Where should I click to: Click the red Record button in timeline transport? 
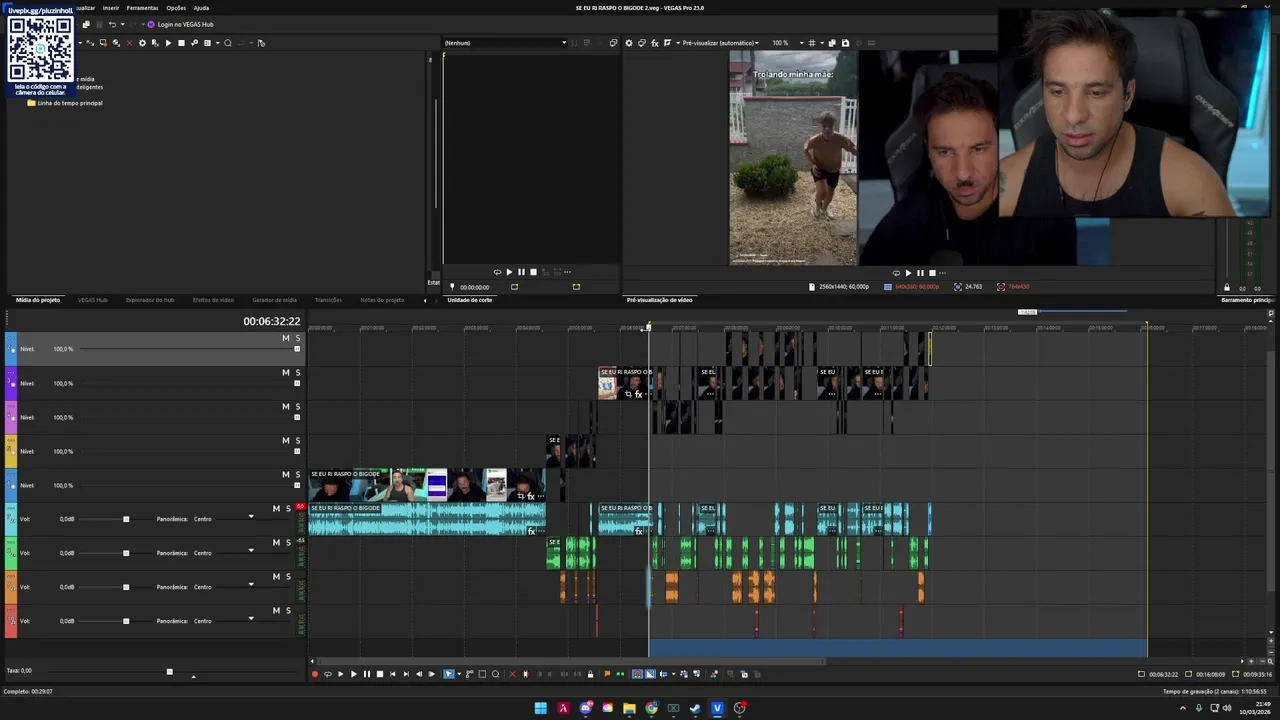315,674
